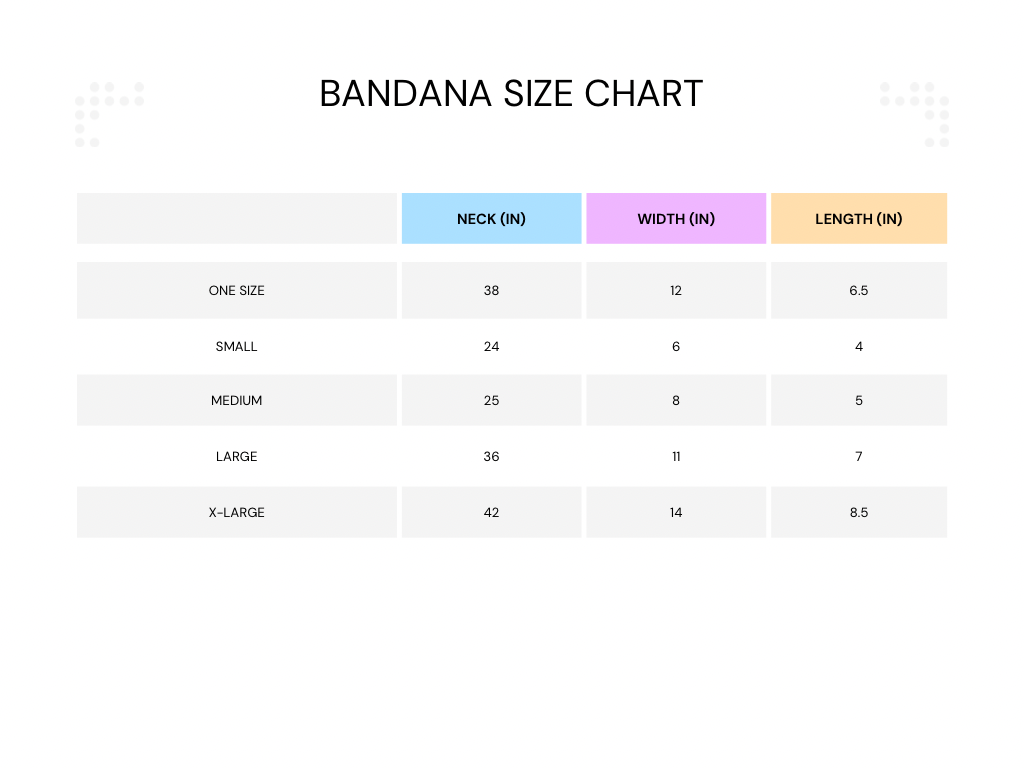
Task: Click the ONE SIZE row label
Action: click(237, 291)
